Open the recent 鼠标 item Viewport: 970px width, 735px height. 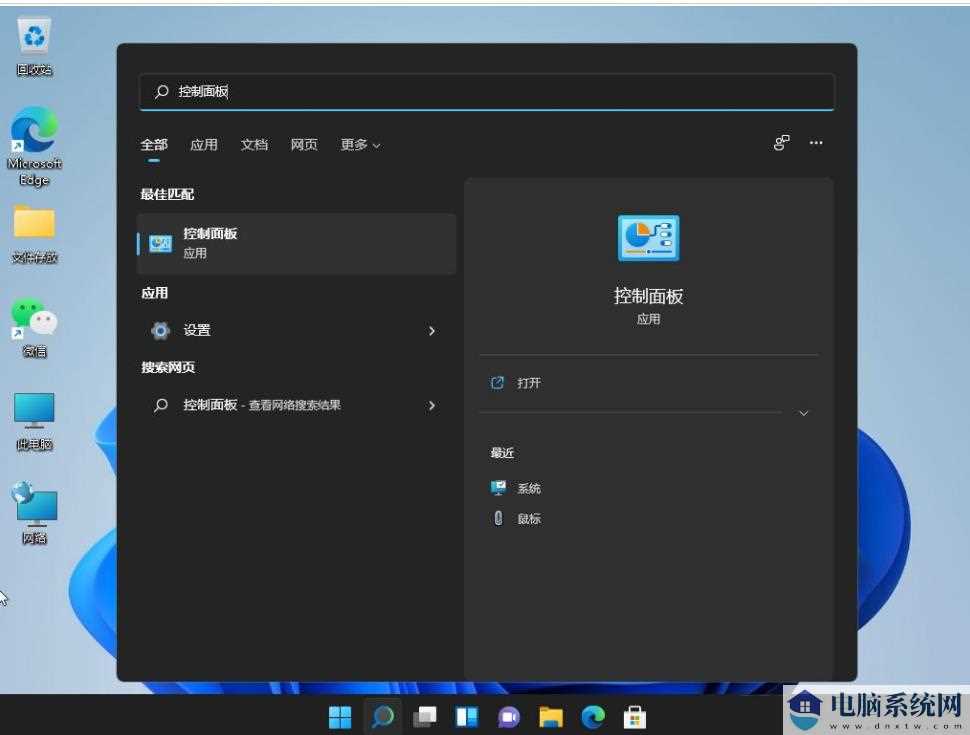pyautogui.click(x=528, y=518)
